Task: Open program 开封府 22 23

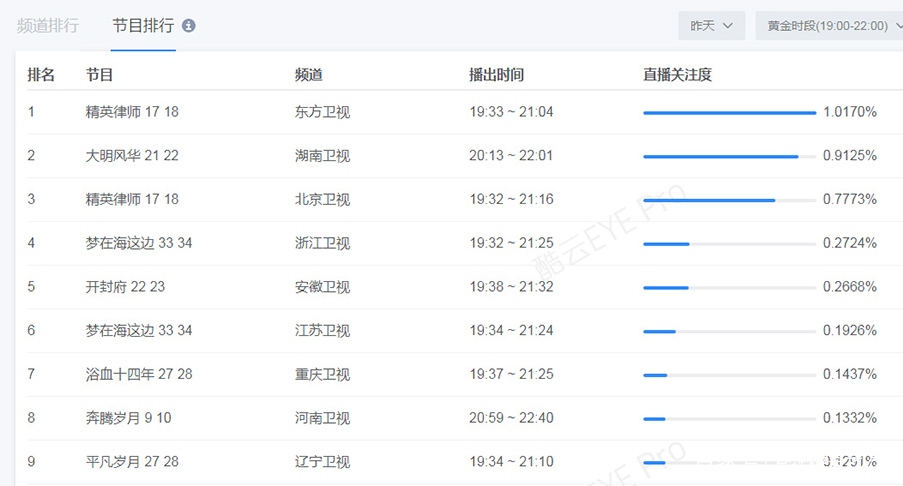Action: (x=125, y=287)
